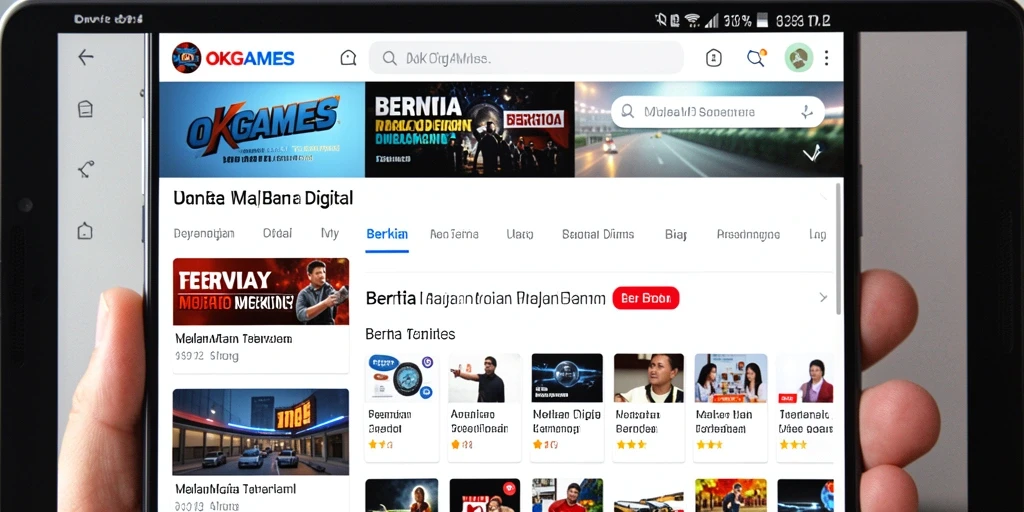Switch to the Areadnngoe tab
This screenshot has height=512, width=1024.
click(748, 234)
